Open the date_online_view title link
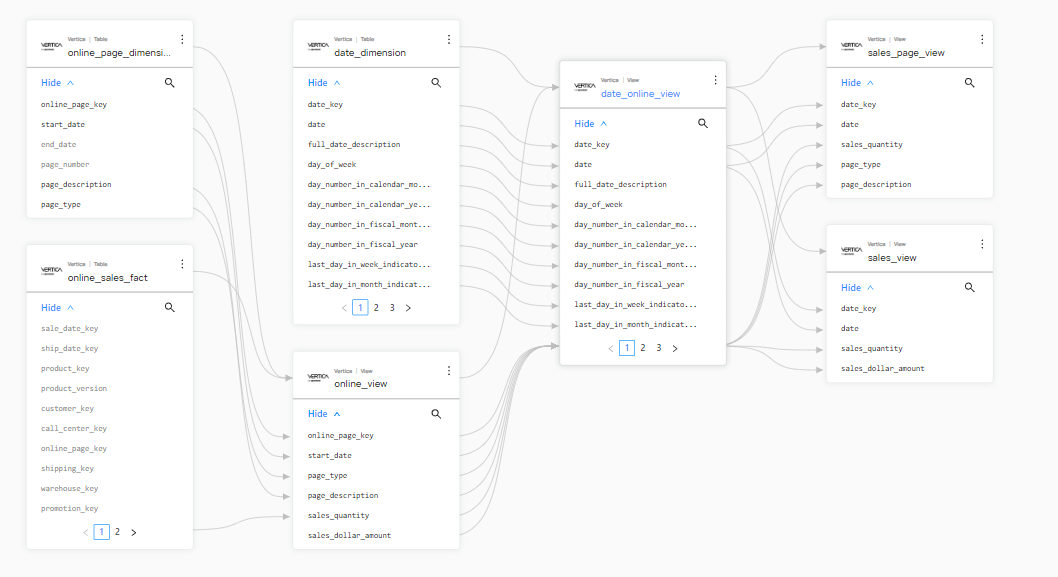The width and height of the screenshot is (1058, 577). click(x=640, y=94)
